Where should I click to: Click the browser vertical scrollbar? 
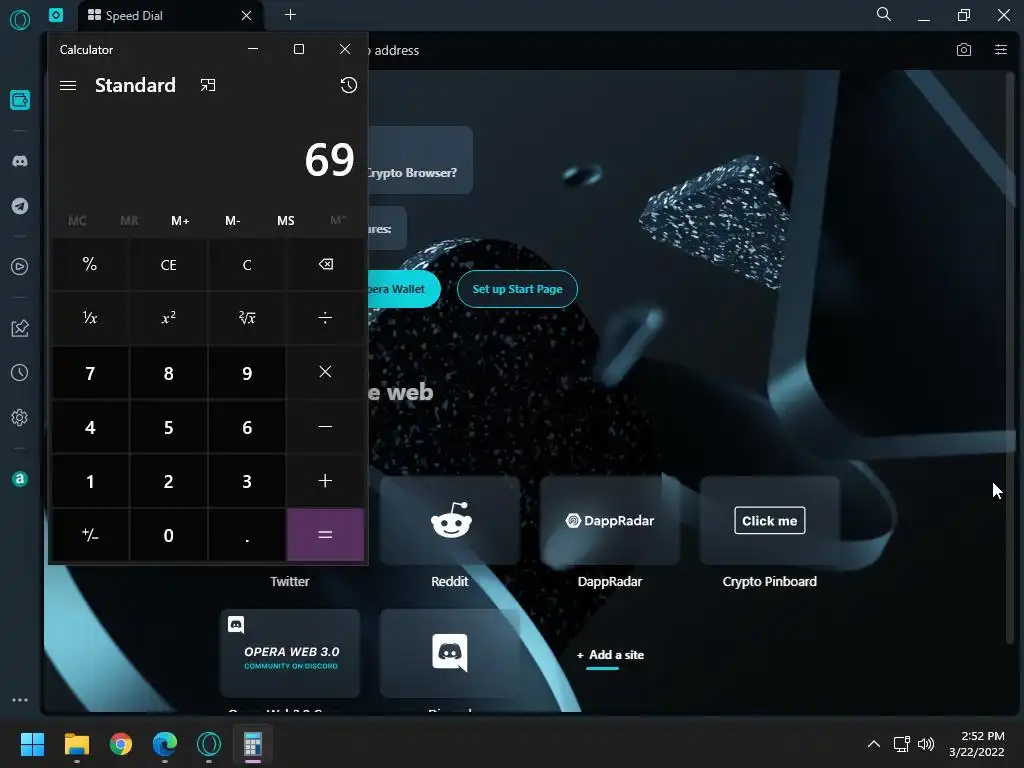click(x=1010, y=356)
